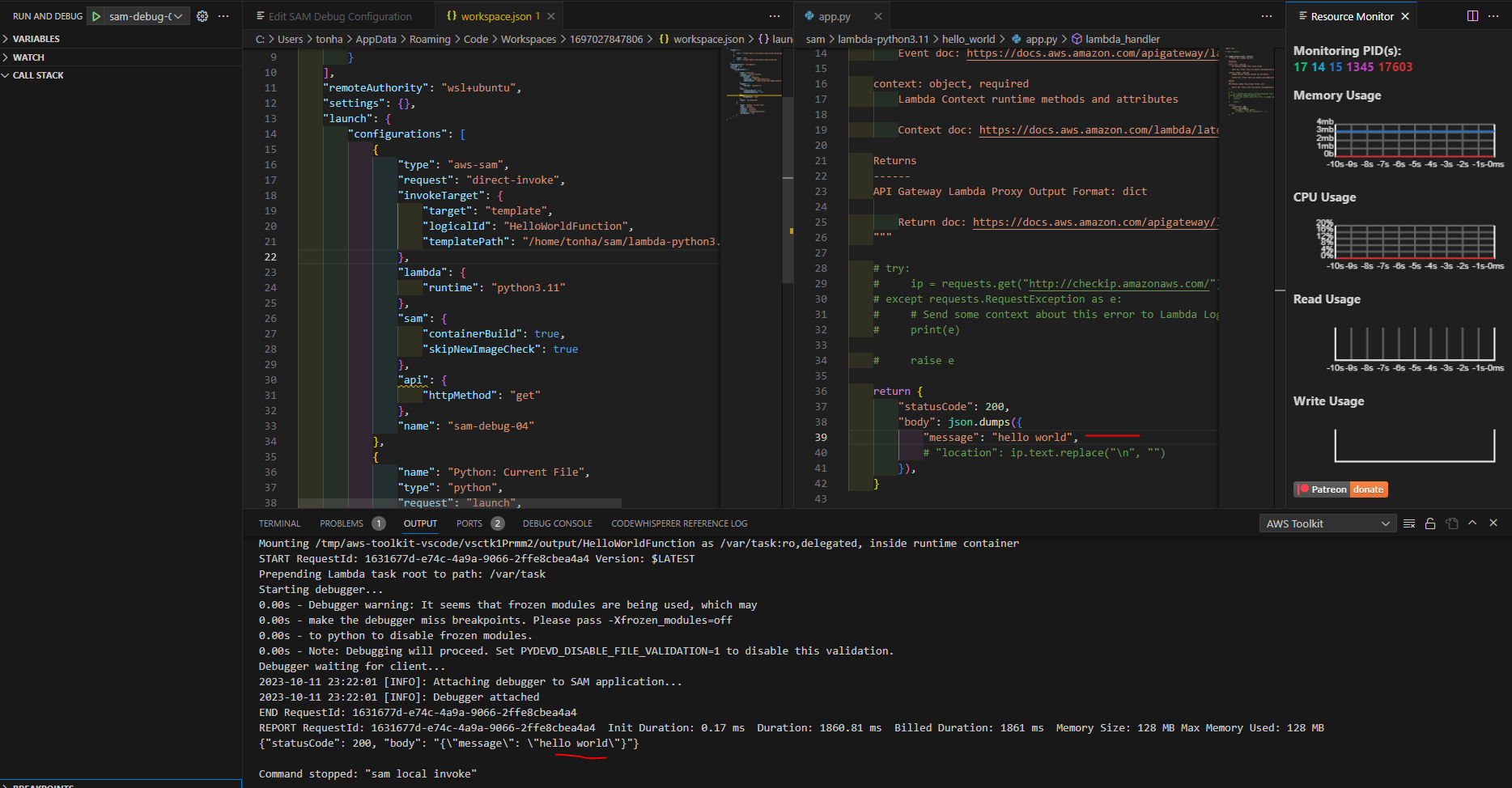Open more actions for the workspace.json editor group

pos(774,15)
